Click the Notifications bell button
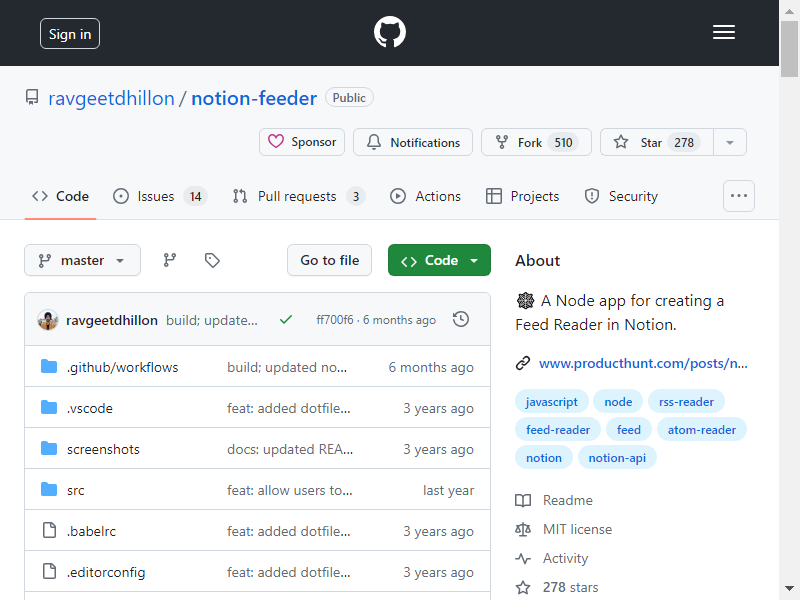 tap(413, 142)
